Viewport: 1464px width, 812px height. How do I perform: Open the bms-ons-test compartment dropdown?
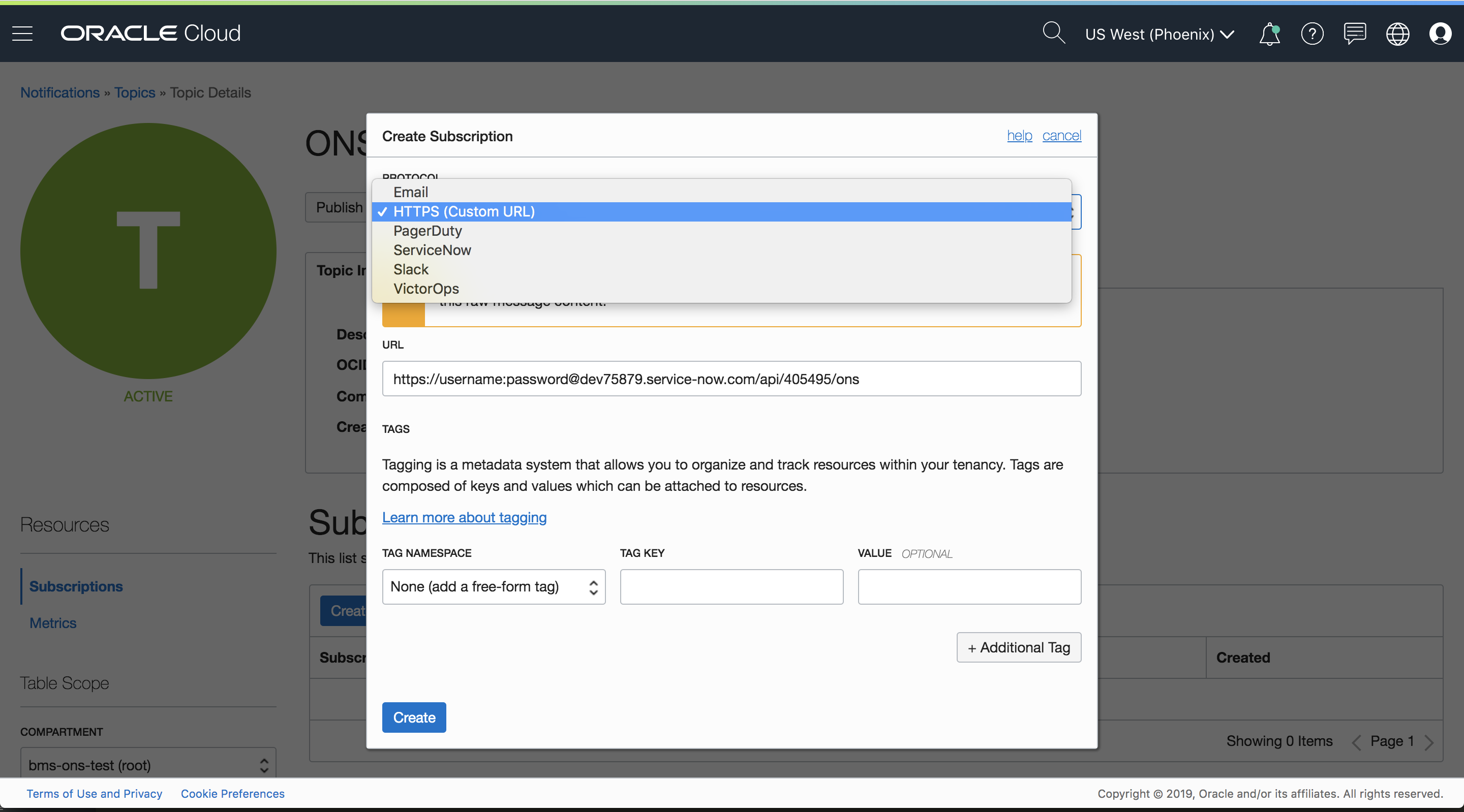click(148, 765)
